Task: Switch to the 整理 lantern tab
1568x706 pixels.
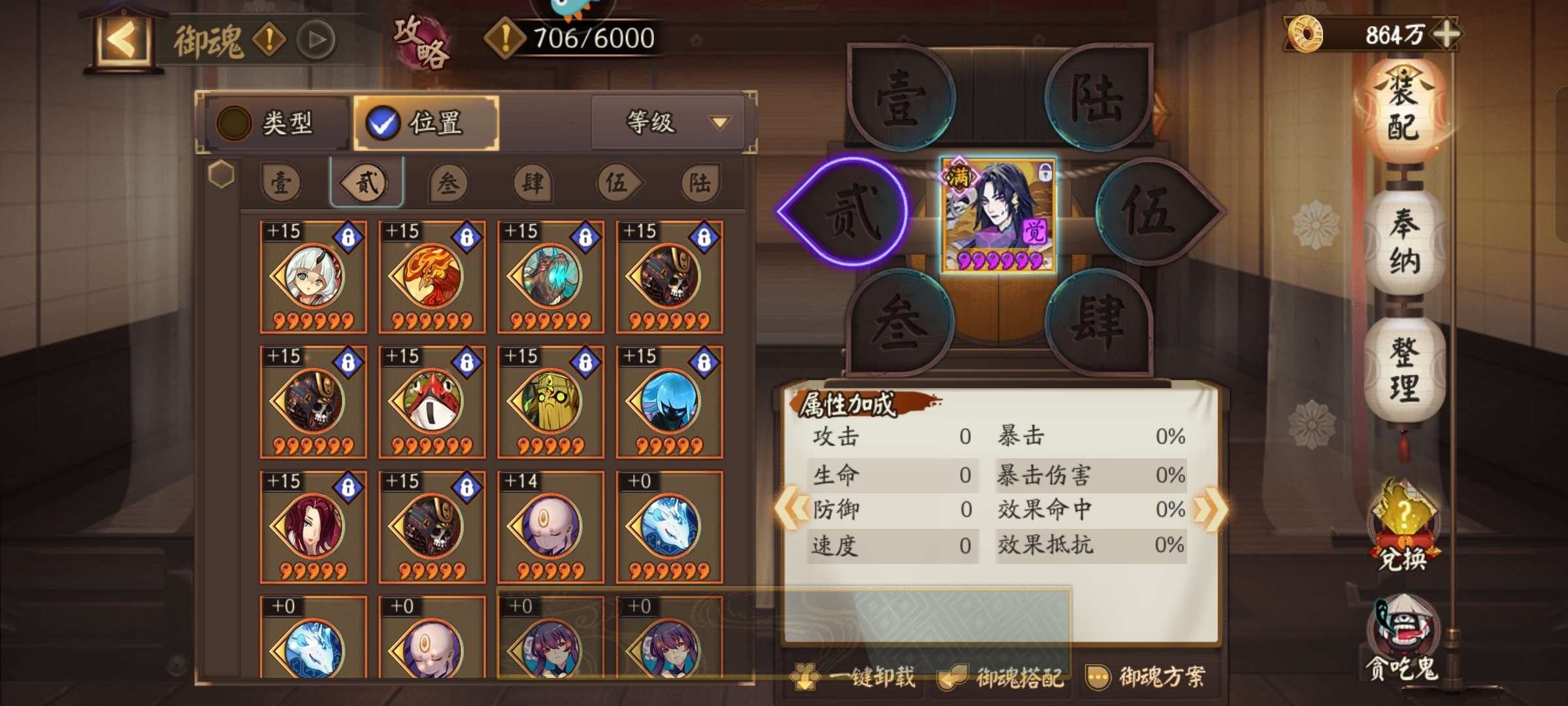Action: [1405, 369]
